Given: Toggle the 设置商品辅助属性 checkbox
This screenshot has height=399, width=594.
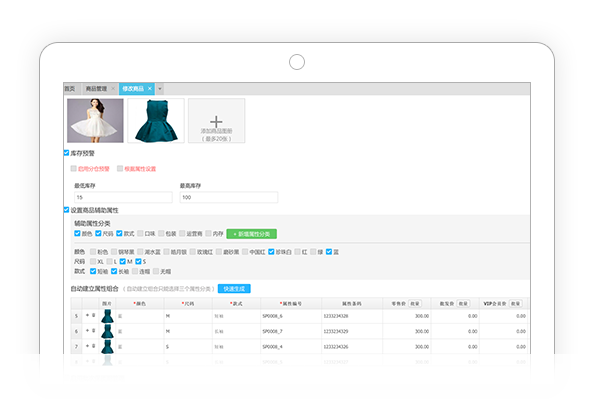Looking at the screenshot, I should [67, 210].
